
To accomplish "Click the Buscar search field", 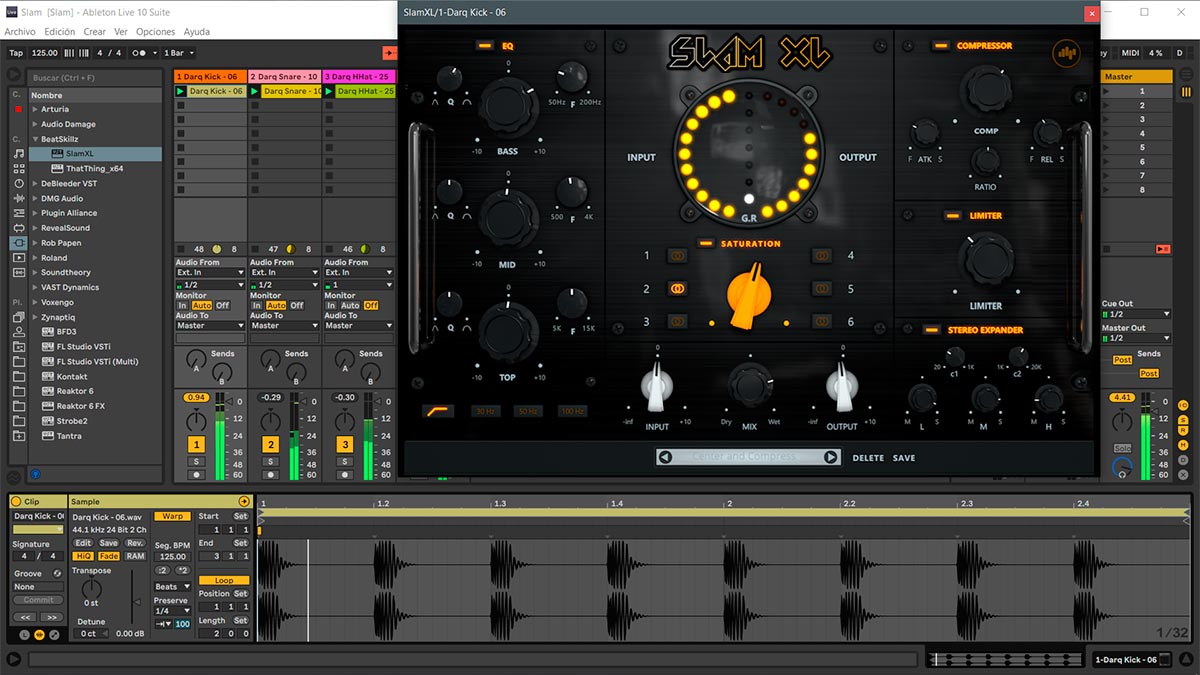I will pos(94,77).
